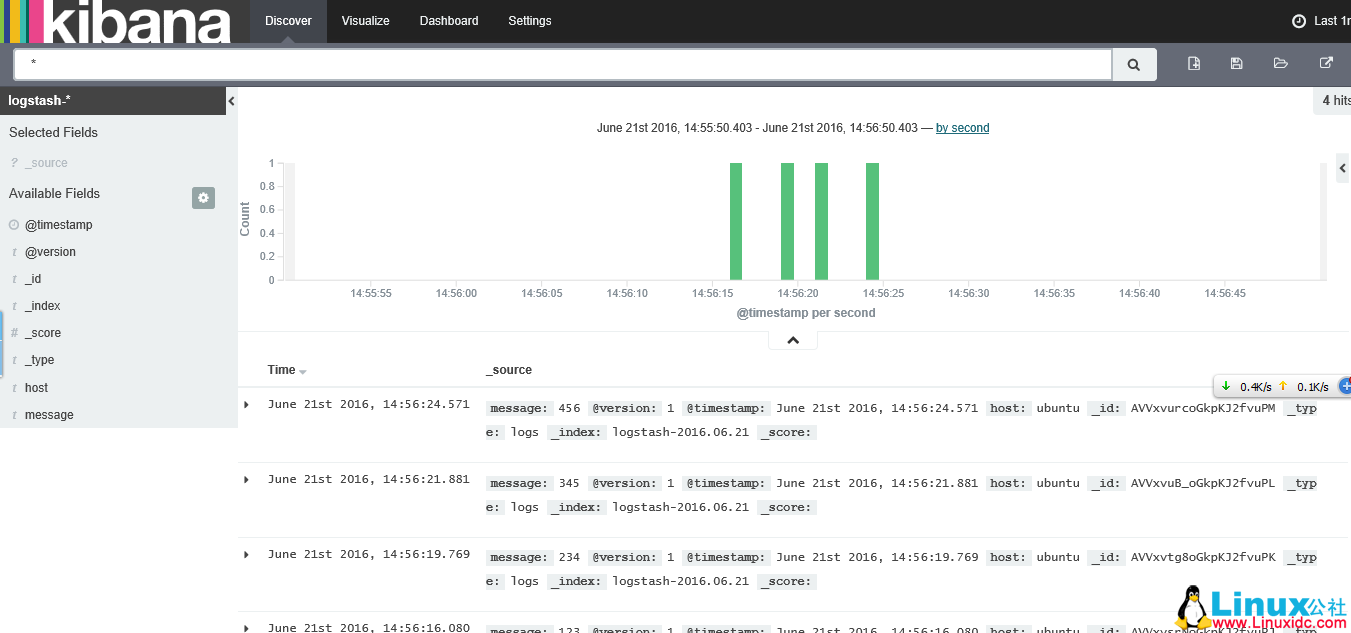Open the Available Fields settings gear

click(x=203, y=197)
